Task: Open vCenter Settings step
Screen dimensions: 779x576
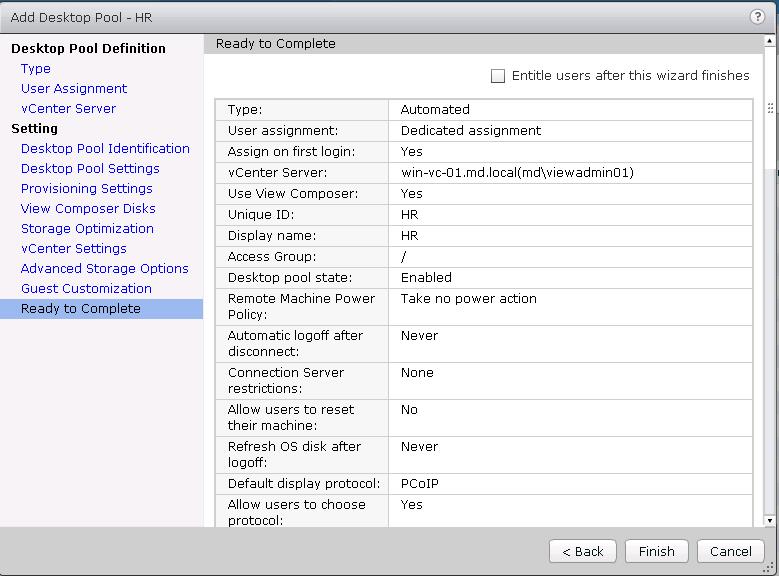Action: coord(74,249)
